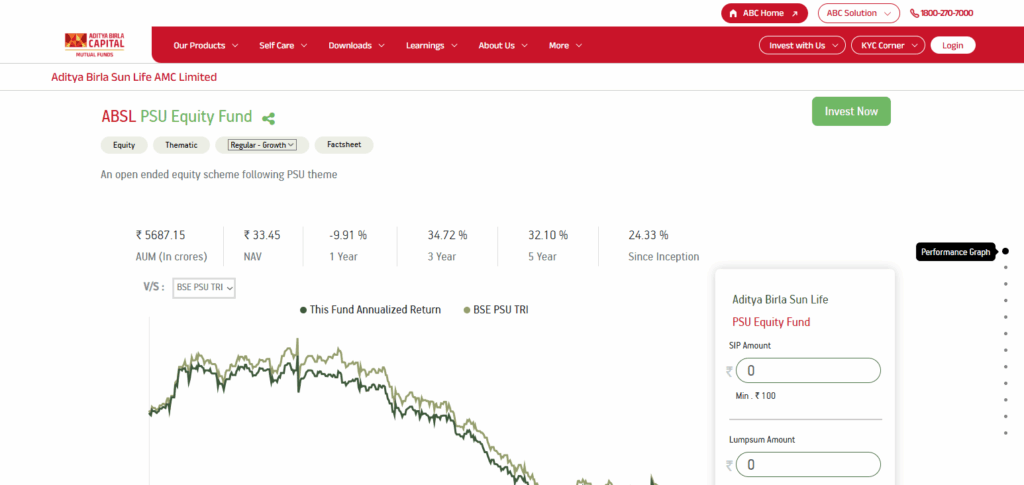Expand the Invest with Us dropdown

tap(803, 45)
